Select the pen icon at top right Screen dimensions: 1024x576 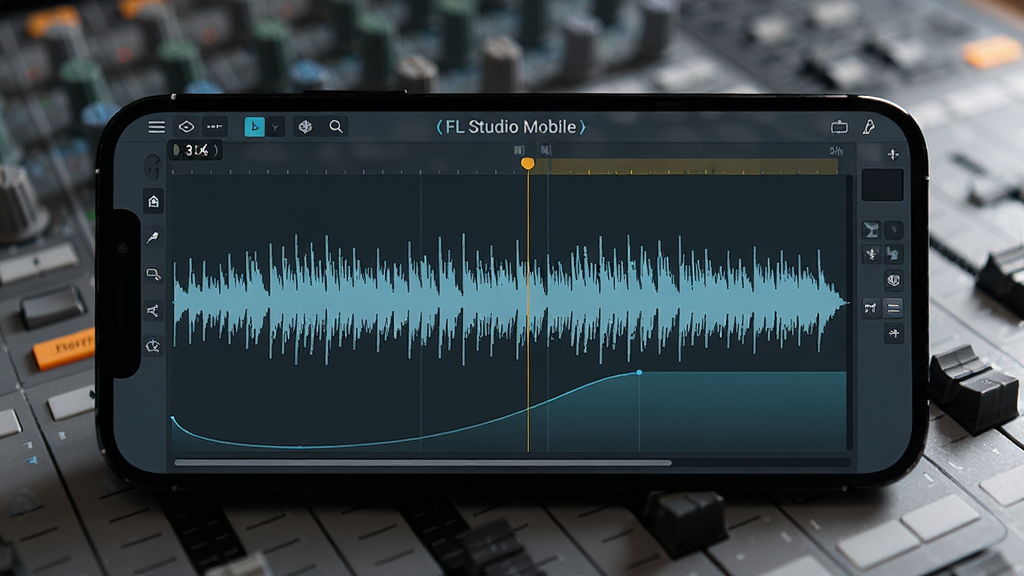tap(869, 127)
